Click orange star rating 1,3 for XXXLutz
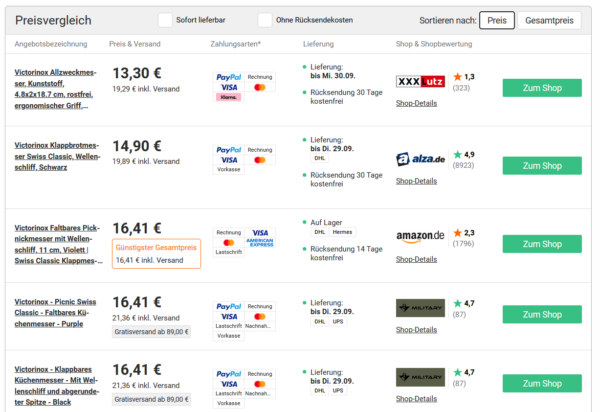The image size is (600, 412). point(463,77)
